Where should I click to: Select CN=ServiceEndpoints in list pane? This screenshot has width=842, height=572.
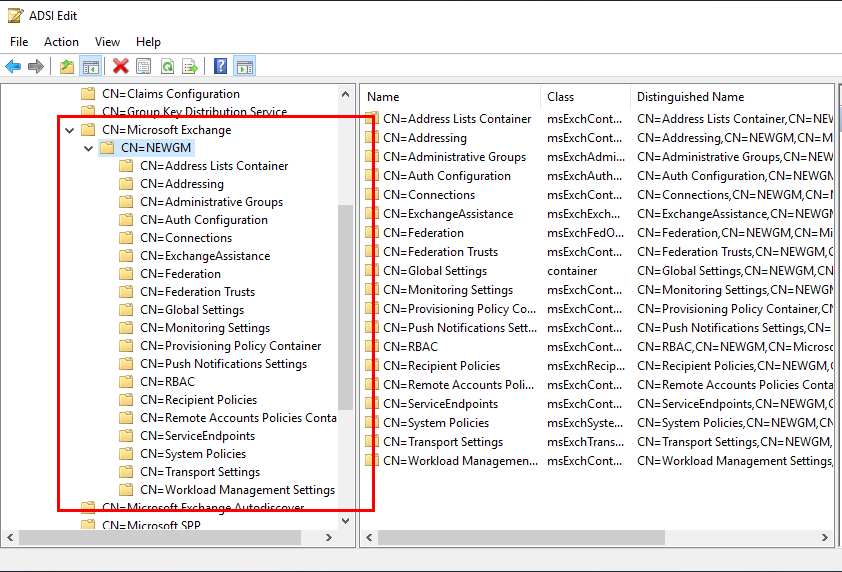[440, 403]
